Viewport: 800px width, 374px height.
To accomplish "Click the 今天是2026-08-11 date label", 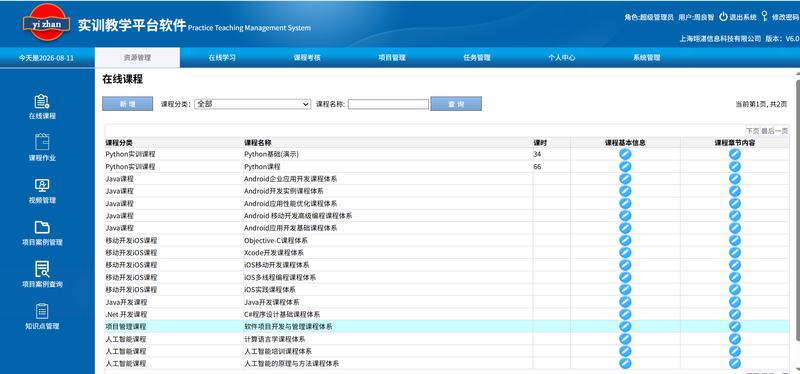I will 46,58.
